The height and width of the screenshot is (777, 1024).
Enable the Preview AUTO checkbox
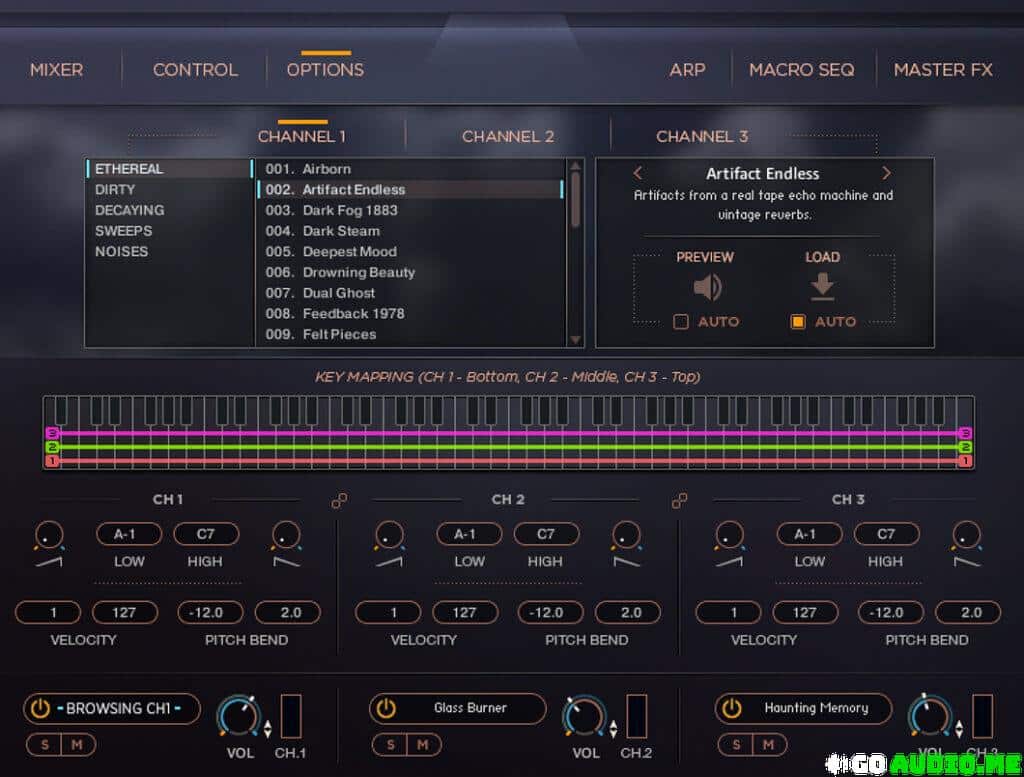681,322
